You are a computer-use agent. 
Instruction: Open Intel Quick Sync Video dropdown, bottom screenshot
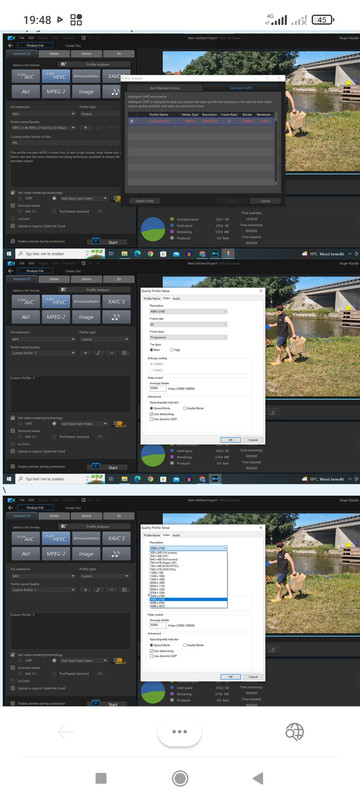click(84, 660)
